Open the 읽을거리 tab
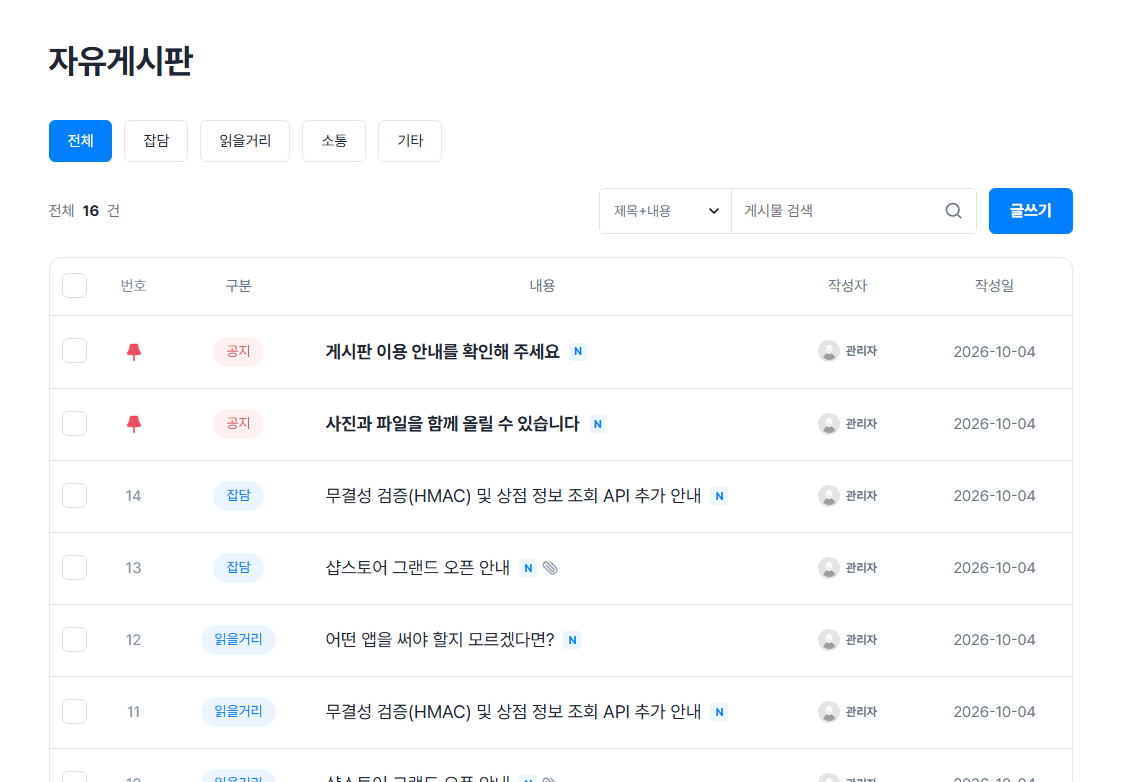1125x782 pixels. (x=245, y=141)
